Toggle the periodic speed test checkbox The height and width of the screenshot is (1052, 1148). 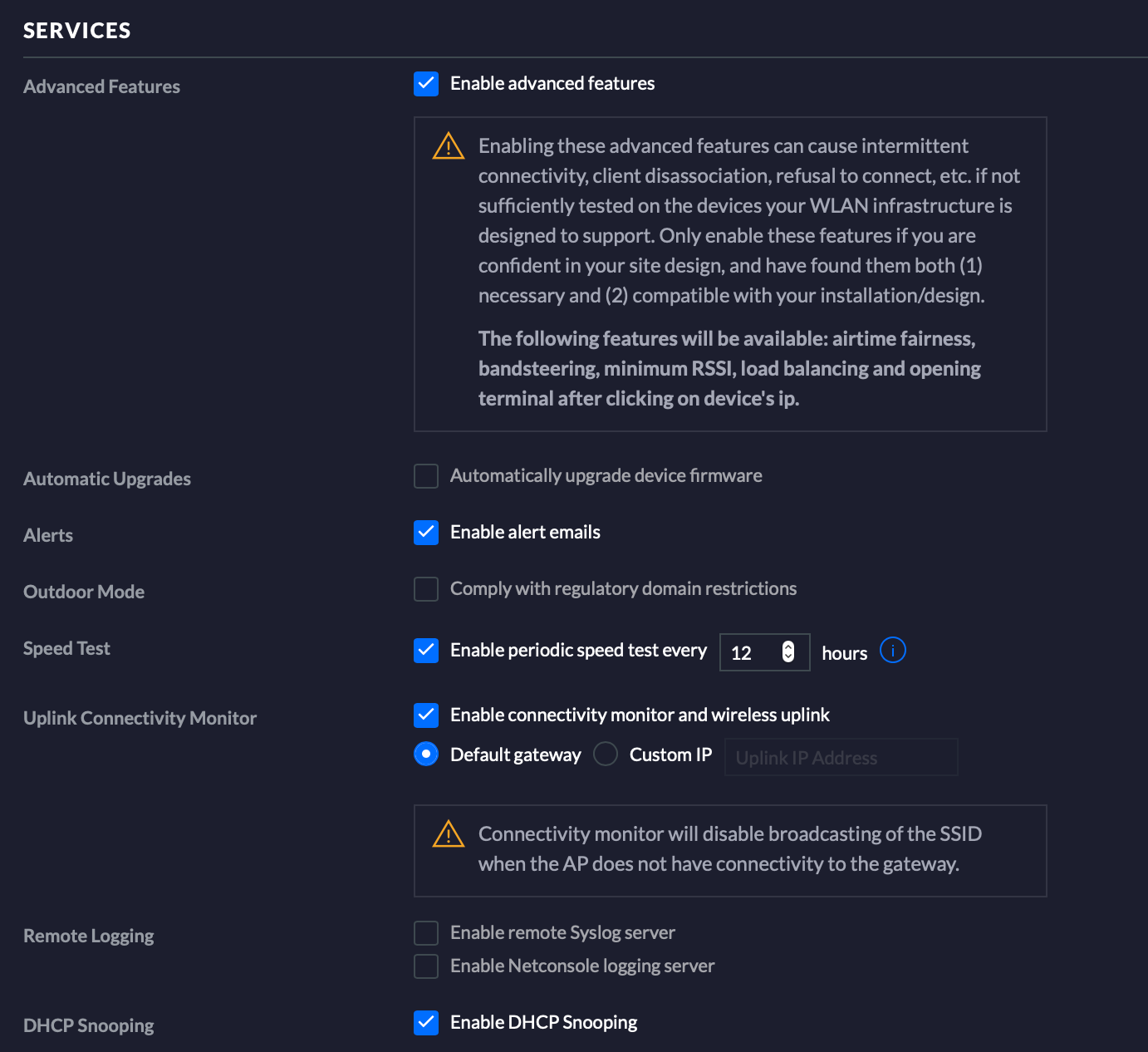(426, 650)
